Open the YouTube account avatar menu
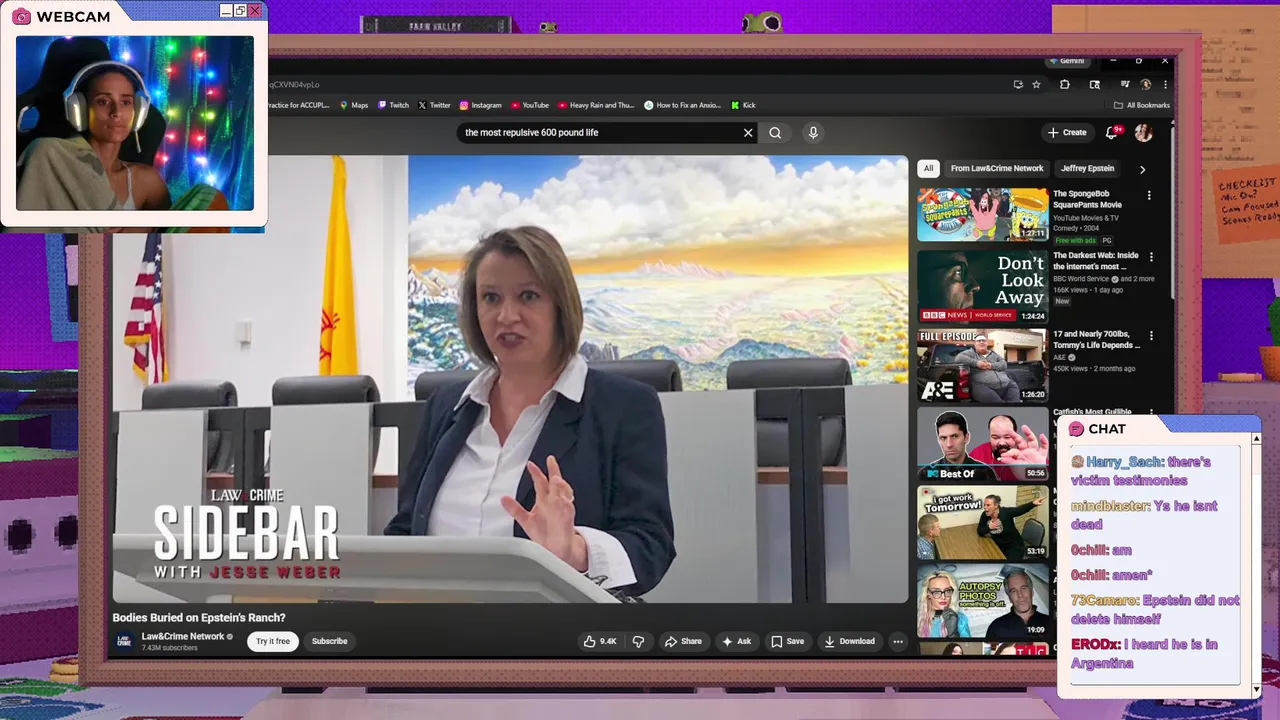The height and width of the screenshot is (720, 1280). (x=1143, y=132)
